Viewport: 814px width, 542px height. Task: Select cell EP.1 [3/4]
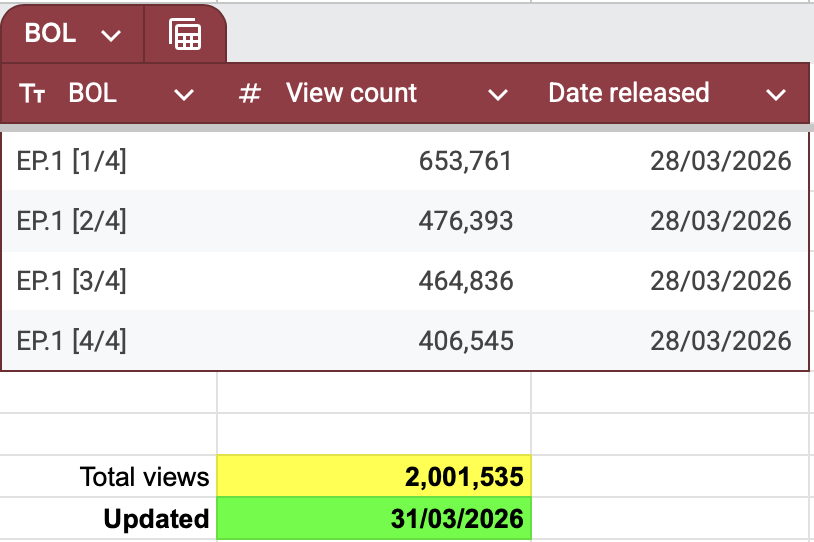[x=110, y=281]
